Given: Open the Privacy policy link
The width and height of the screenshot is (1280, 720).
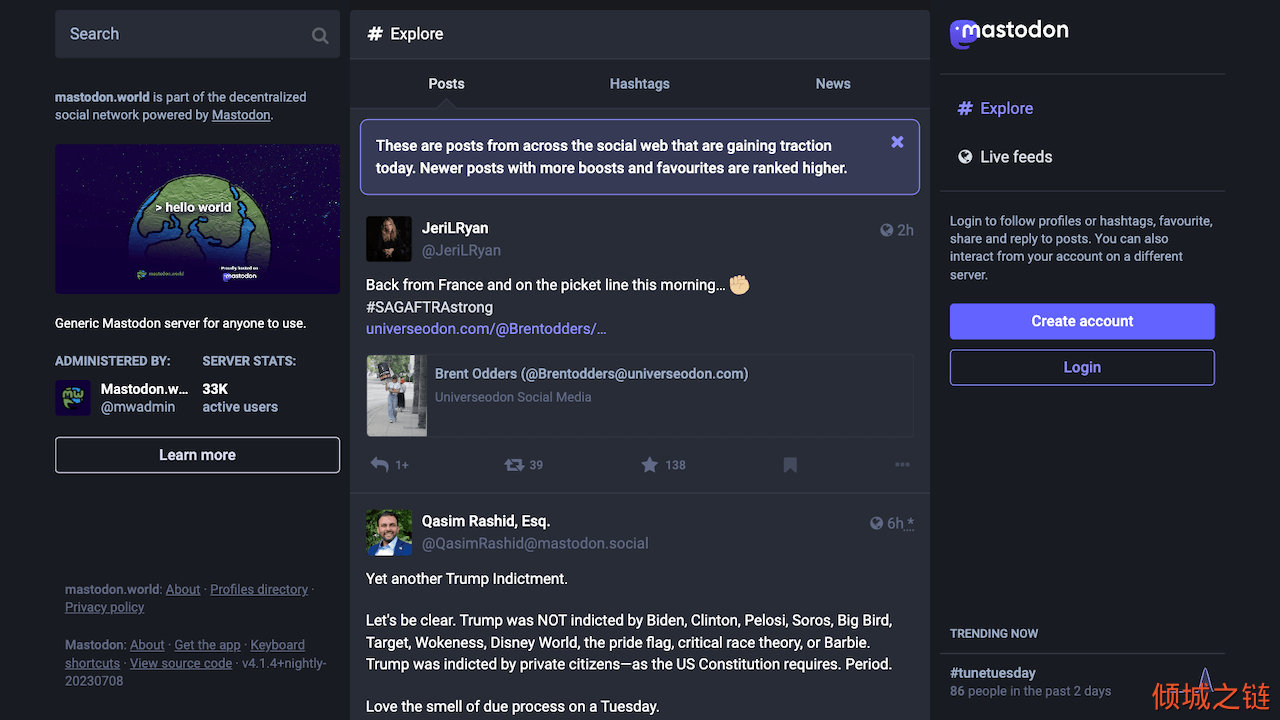Looking at the screenshot, I should [105, 607].
